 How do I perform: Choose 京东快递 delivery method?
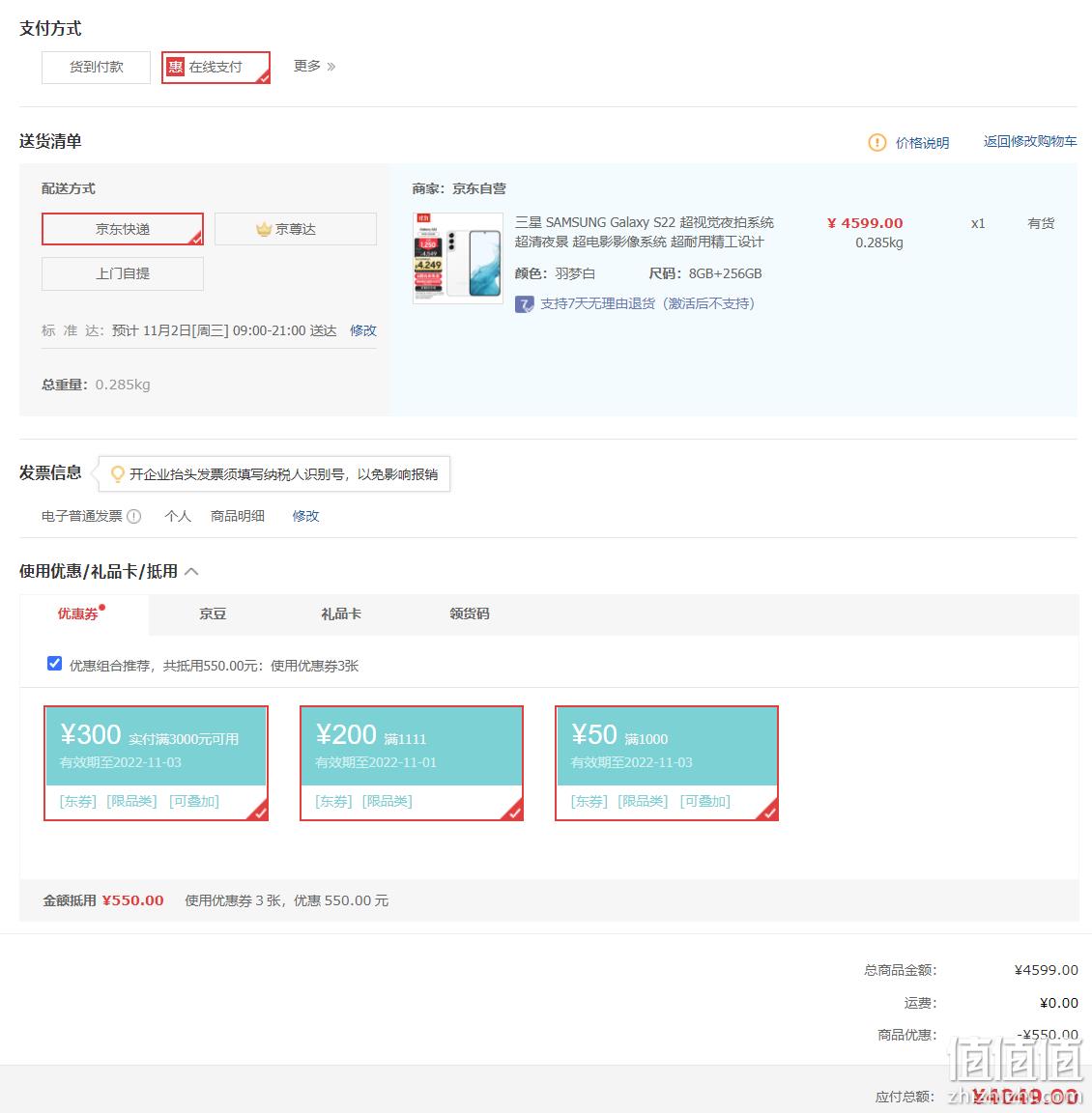(x=123, y=229)
